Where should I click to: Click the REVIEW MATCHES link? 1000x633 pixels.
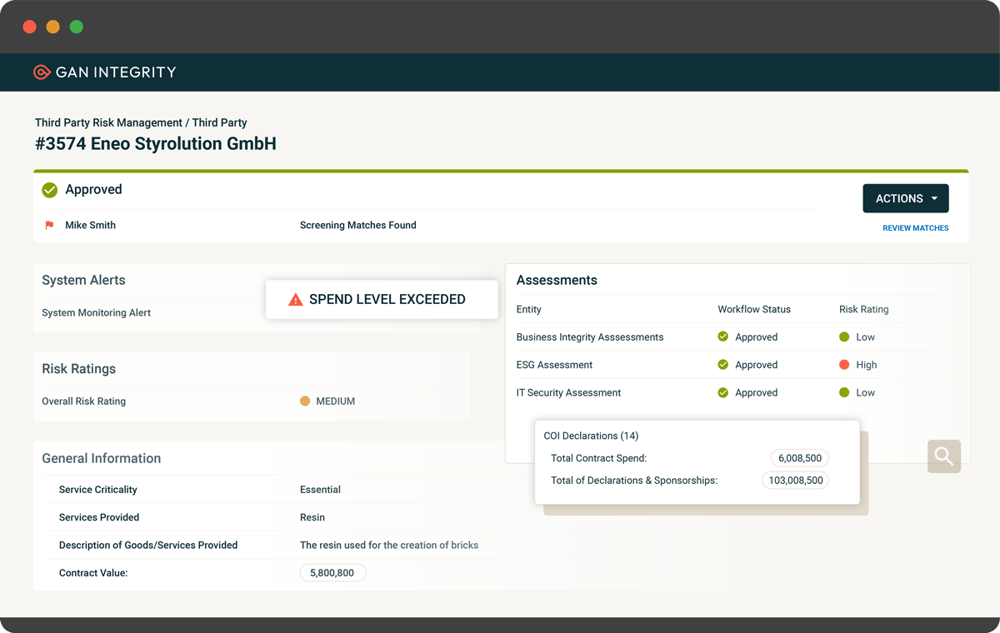[x=915, y=228]
